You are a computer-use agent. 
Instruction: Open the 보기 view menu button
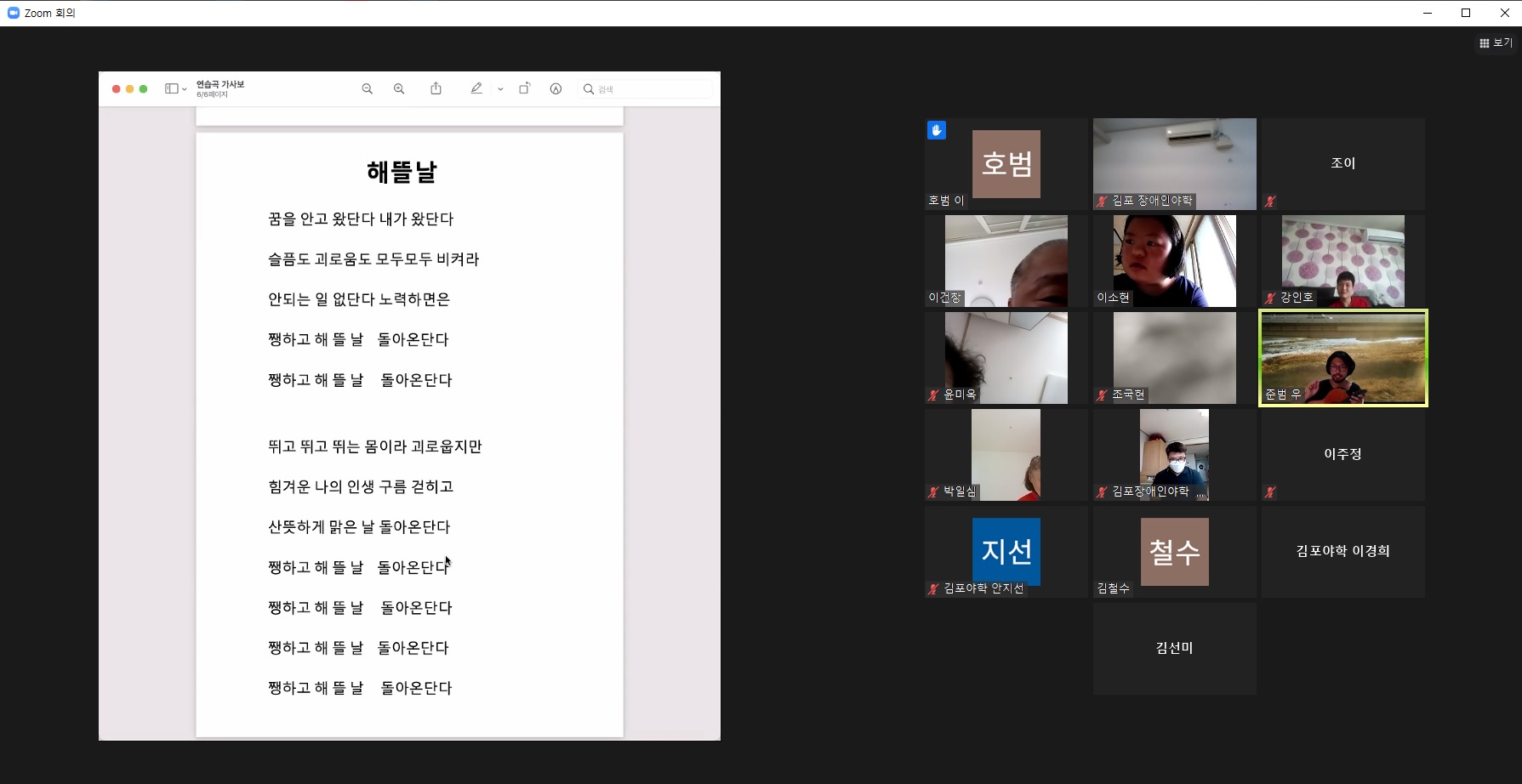1496,43
